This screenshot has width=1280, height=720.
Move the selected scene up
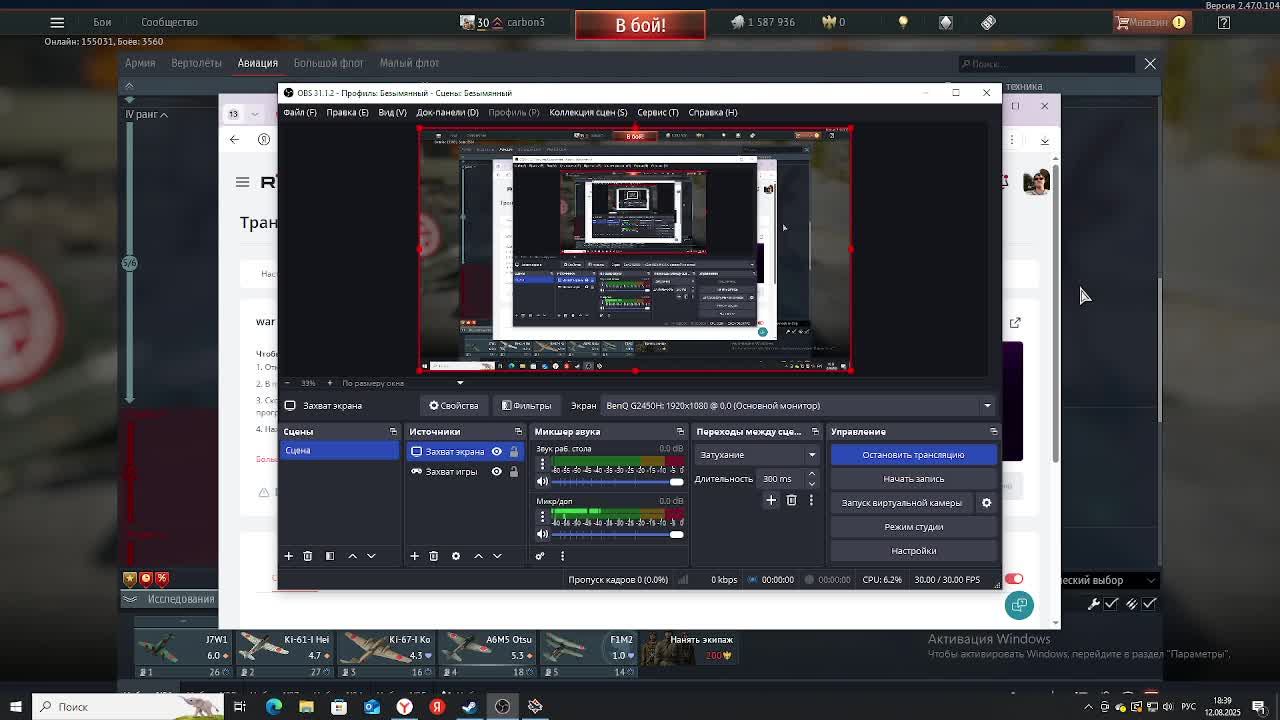[x=352, y=556]
